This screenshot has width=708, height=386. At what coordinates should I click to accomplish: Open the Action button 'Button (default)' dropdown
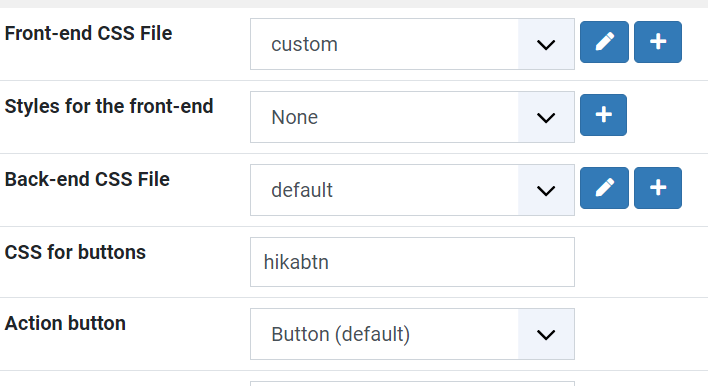point(412,334)
